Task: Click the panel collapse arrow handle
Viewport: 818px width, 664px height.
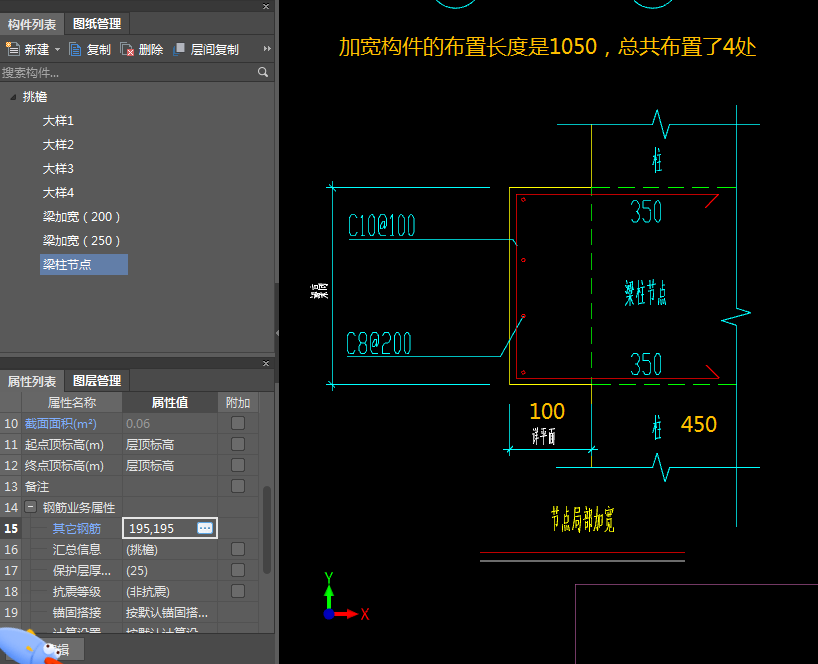Action: 277,333
